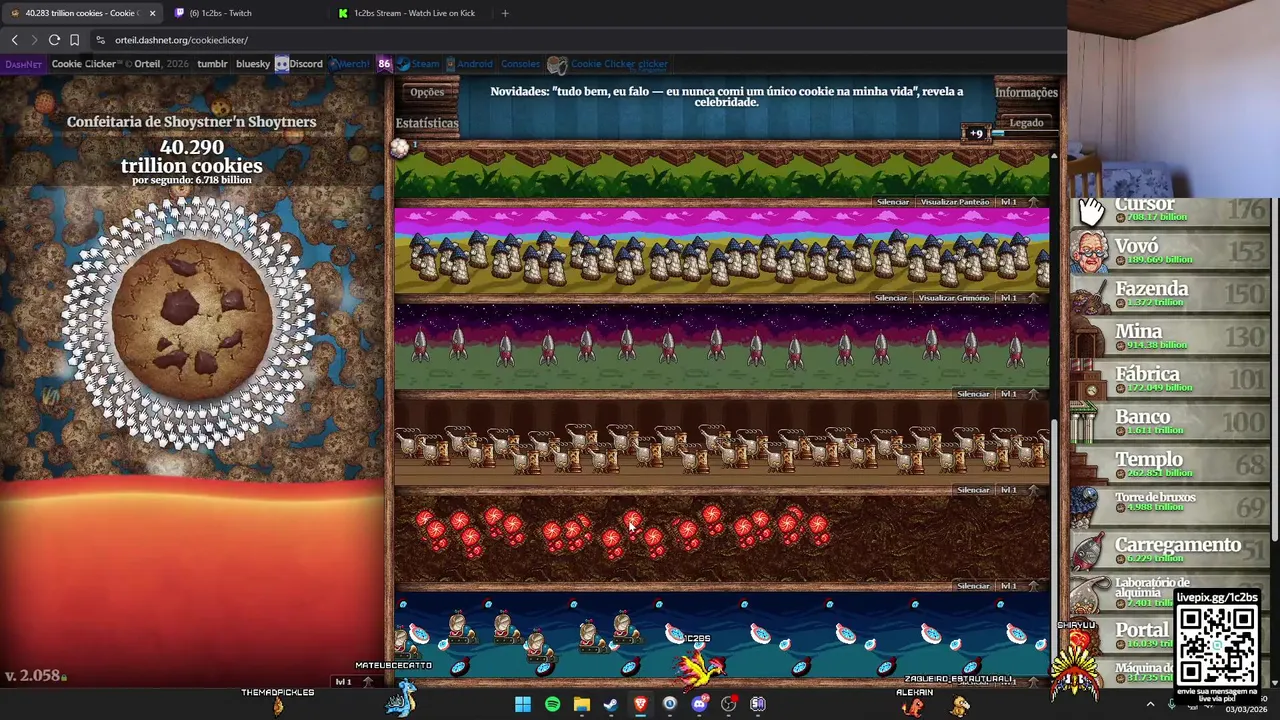Image resolution: width=1280 pixels, height=720 pixels.
Task: Click Silenciar on the alchemy lab row
Action: point(973,490)
